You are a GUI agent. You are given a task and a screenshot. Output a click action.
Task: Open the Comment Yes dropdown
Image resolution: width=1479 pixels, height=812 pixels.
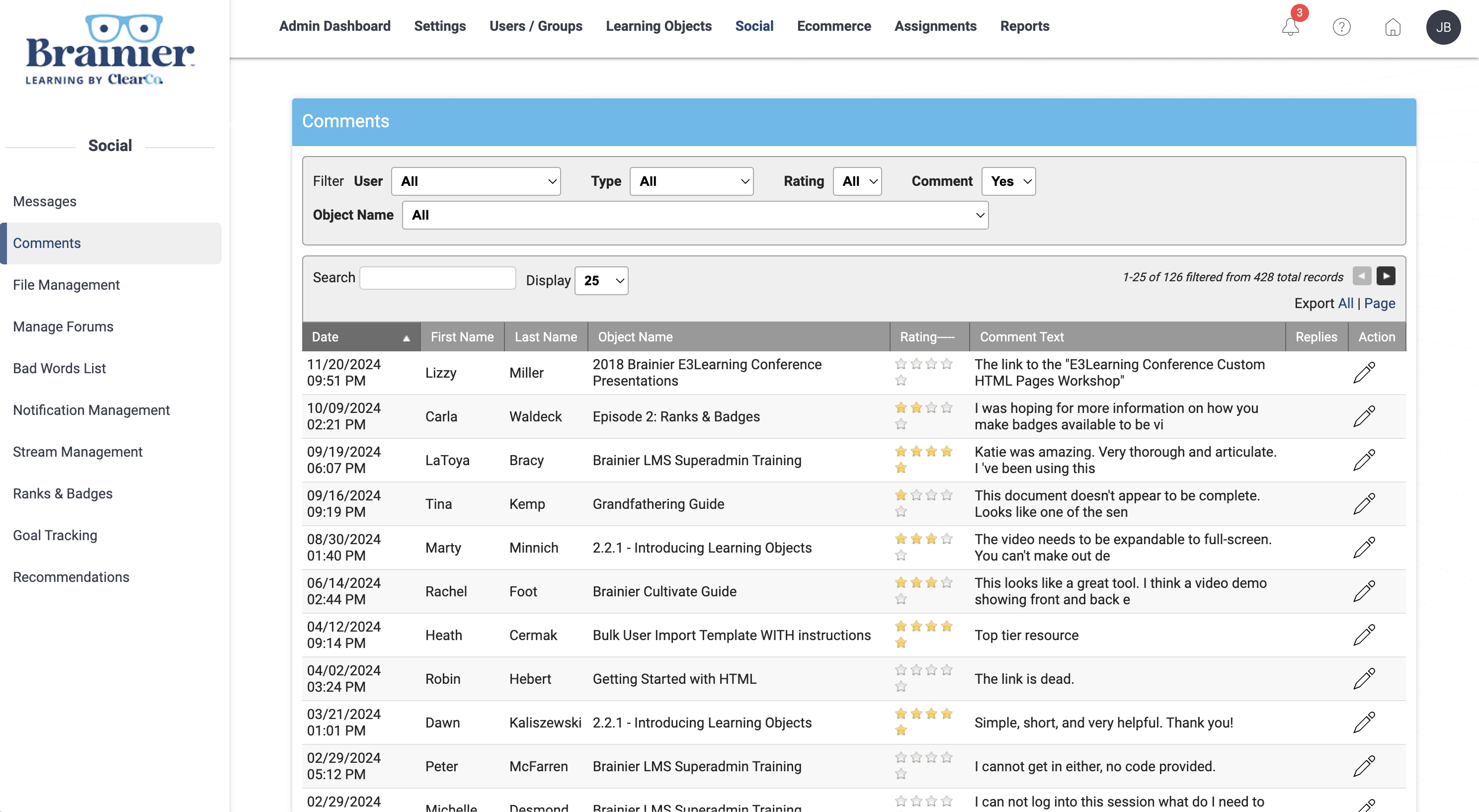click(1009, 181)
